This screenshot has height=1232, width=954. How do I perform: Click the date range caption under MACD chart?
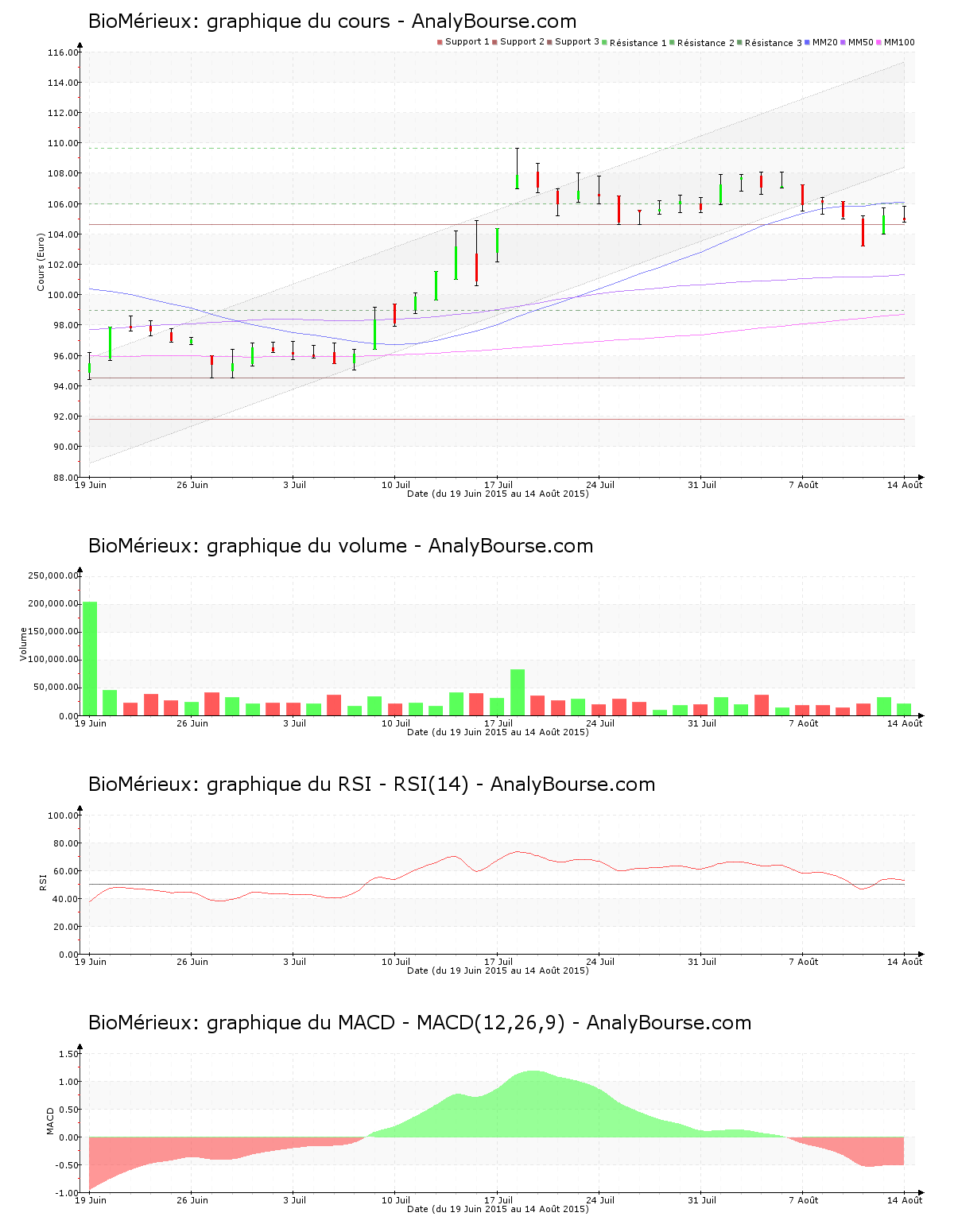(498, 1209)
